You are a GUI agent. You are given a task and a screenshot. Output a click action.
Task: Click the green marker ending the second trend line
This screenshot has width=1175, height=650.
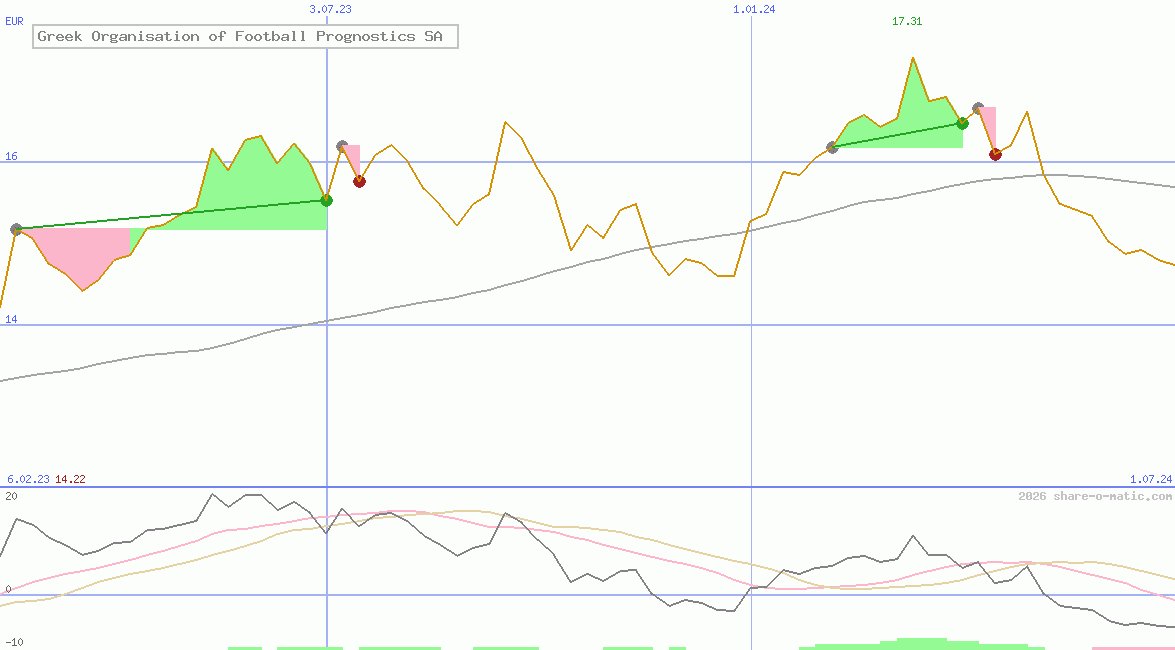(x=962, y=123)
